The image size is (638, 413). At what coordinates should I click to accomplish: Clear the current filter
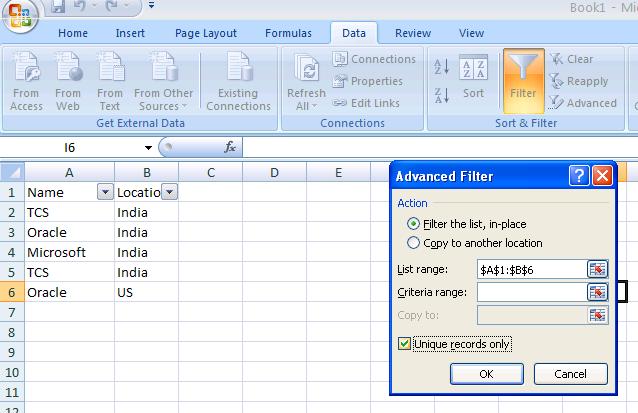572,59
